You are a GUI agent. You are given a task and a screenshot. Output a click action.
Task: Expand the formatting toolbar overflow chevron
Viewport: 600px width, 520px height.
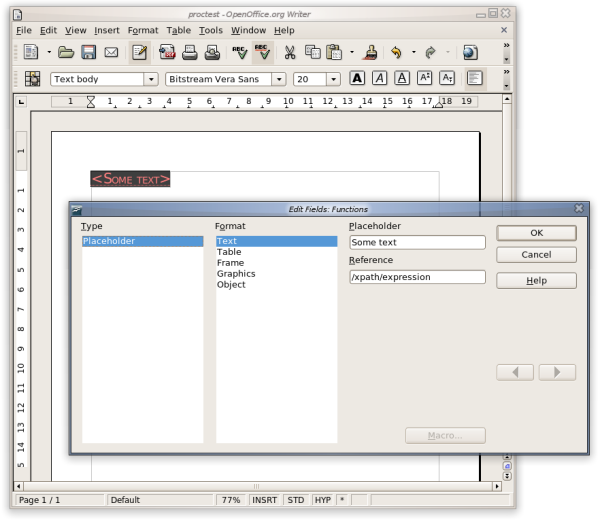click(x=506, y=72)
